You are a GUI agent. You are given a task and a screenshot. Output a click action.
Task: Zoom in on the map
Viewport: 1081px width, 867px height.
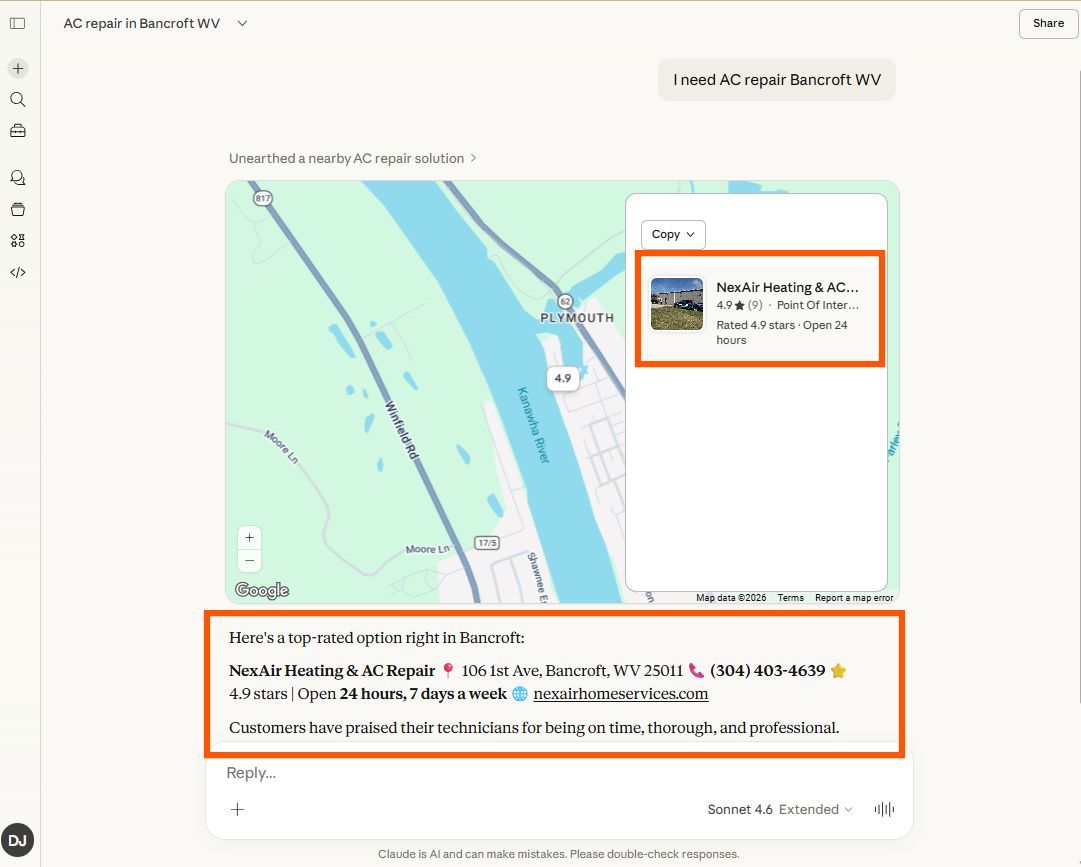[249, 537]
